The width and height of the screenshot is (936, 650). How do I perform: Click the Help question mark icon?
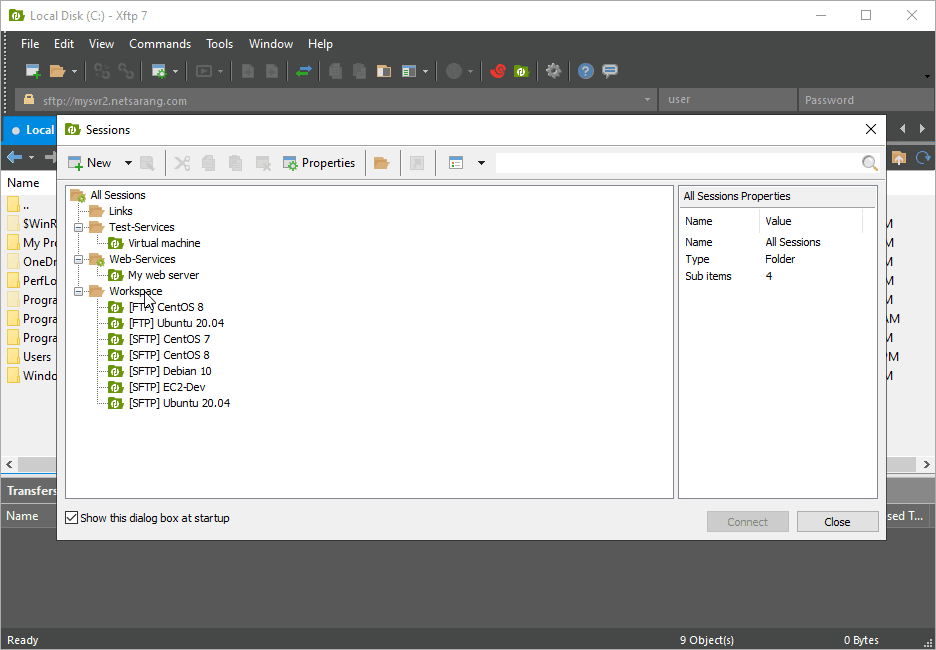click(585, 71)
